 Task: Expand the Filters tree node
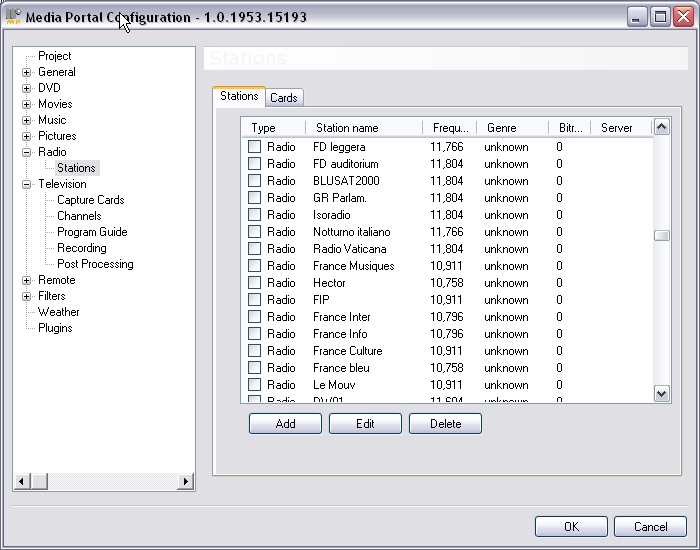click(x=26, y=296)
